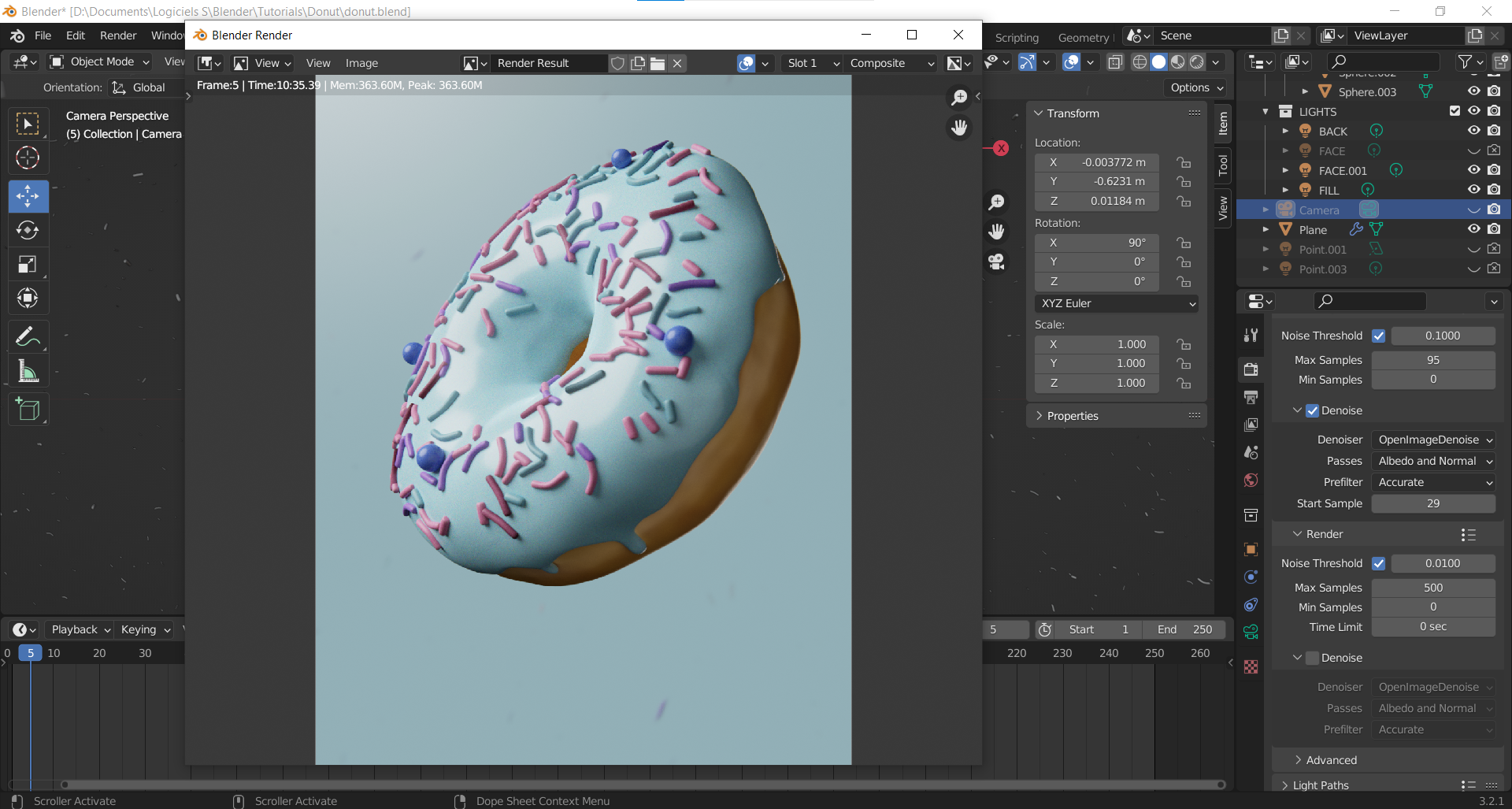Open the Keying popover
The image size is (1512, 809).
tap(145, 629)
